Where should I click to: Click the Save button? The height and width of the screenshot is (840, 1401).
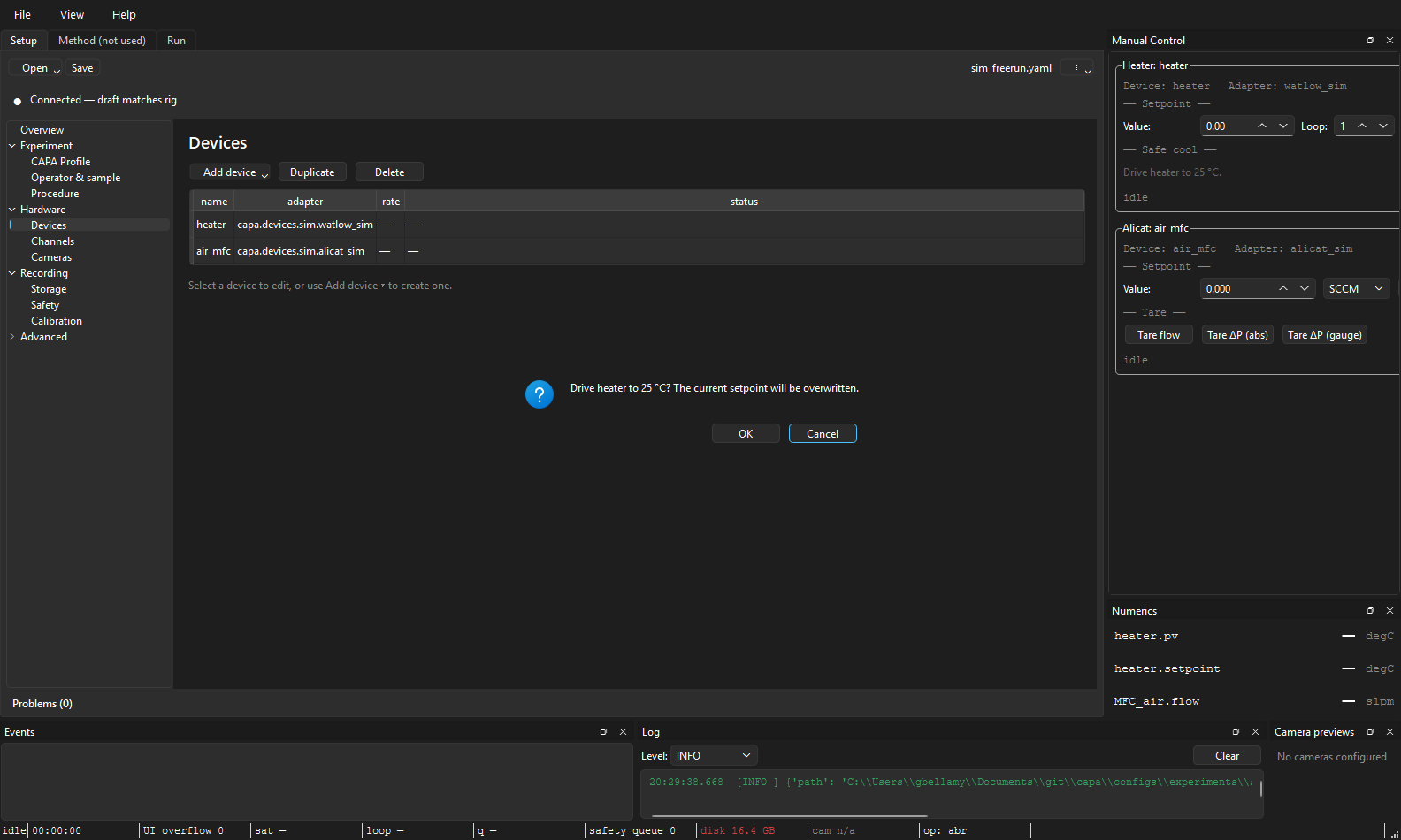tap(82, 68)
